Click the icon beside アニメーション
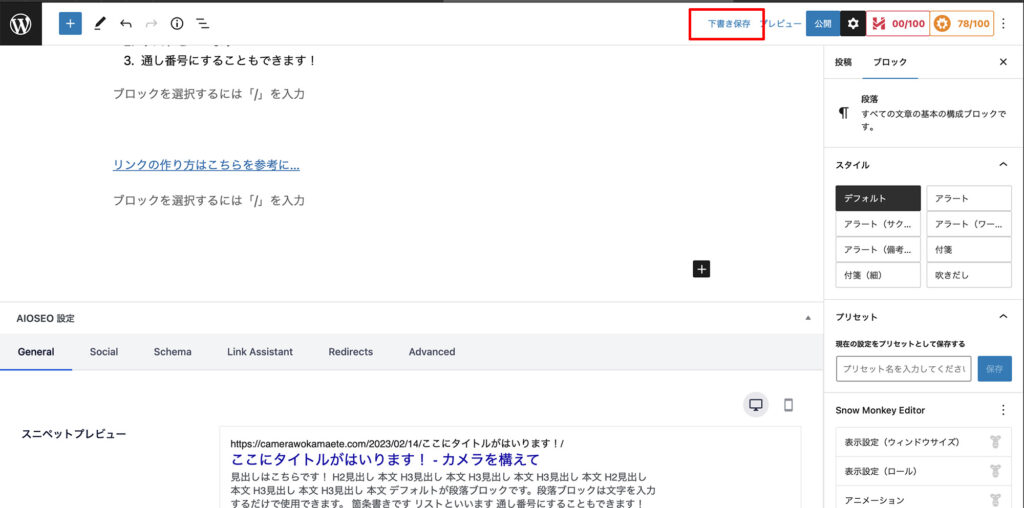The width and height of the screenshot is (1024, 508). pos(995,500)
